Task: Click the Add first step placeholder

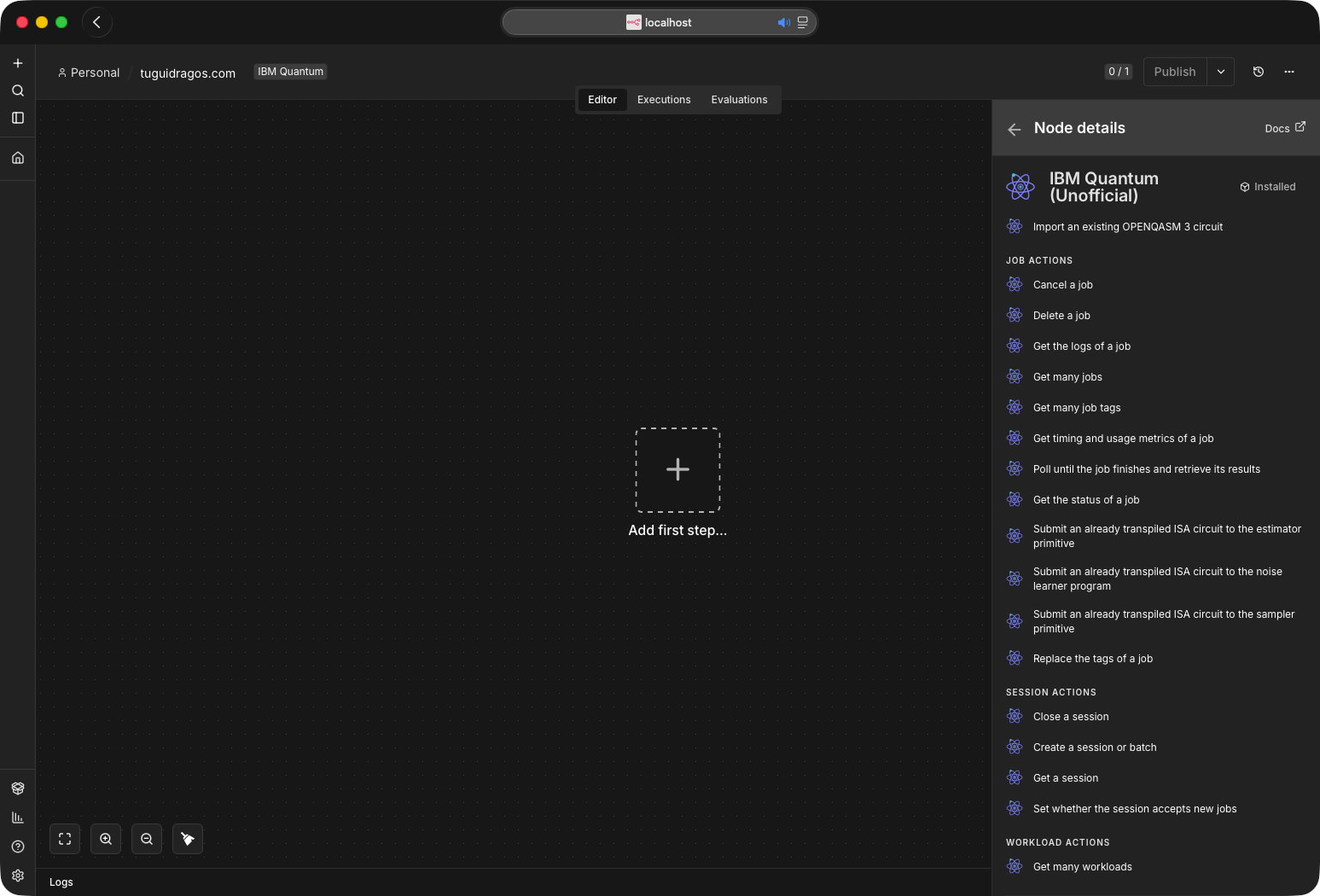Action: (x=677, y=470)
